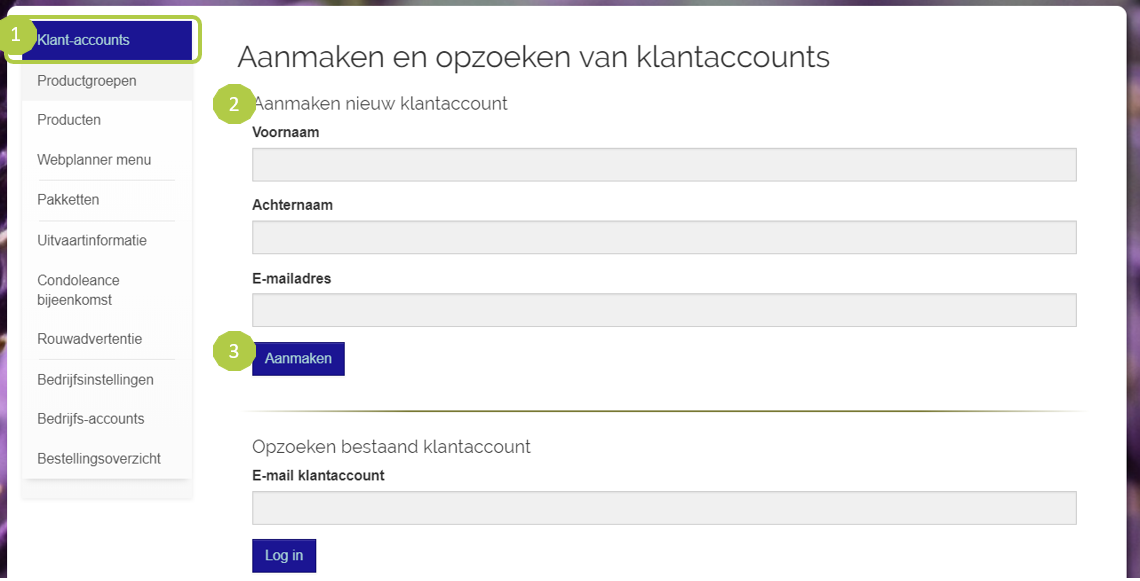
Task: Click the step 2 number marker
Action: [x=234, y=104]
